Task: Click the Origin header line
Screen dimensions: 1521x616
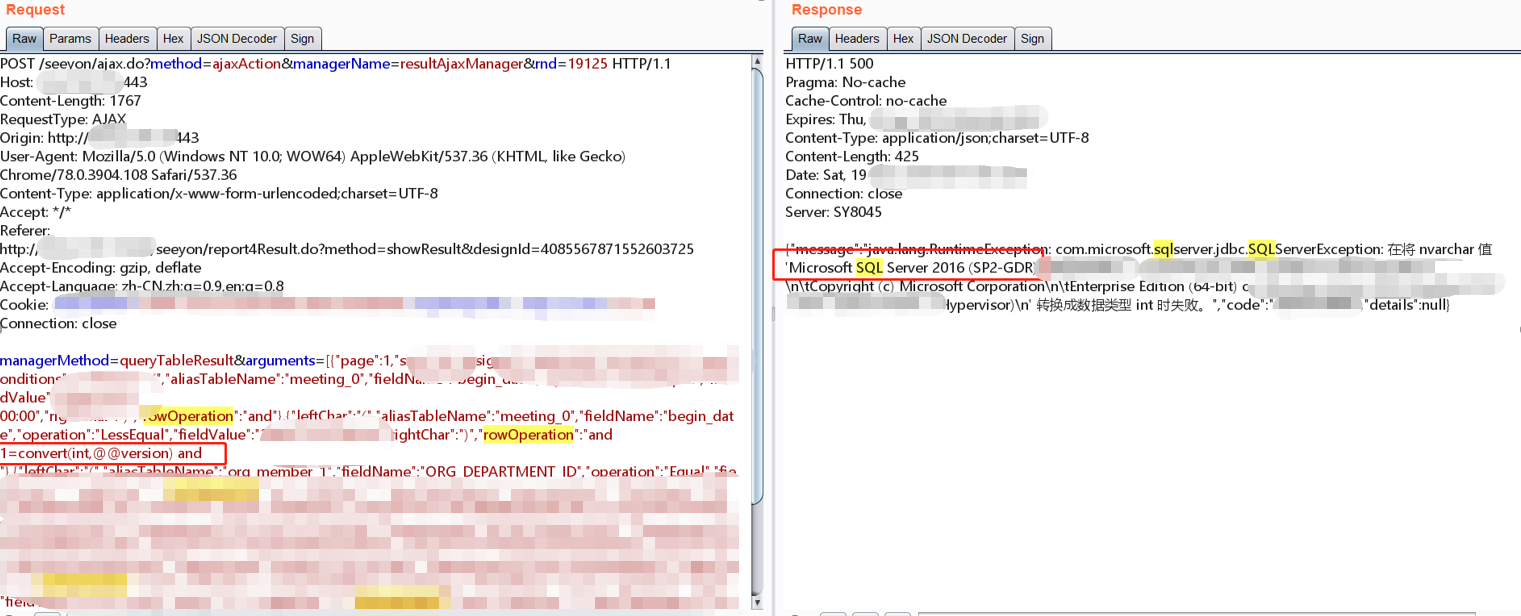Action: click(x=99, y=138)
